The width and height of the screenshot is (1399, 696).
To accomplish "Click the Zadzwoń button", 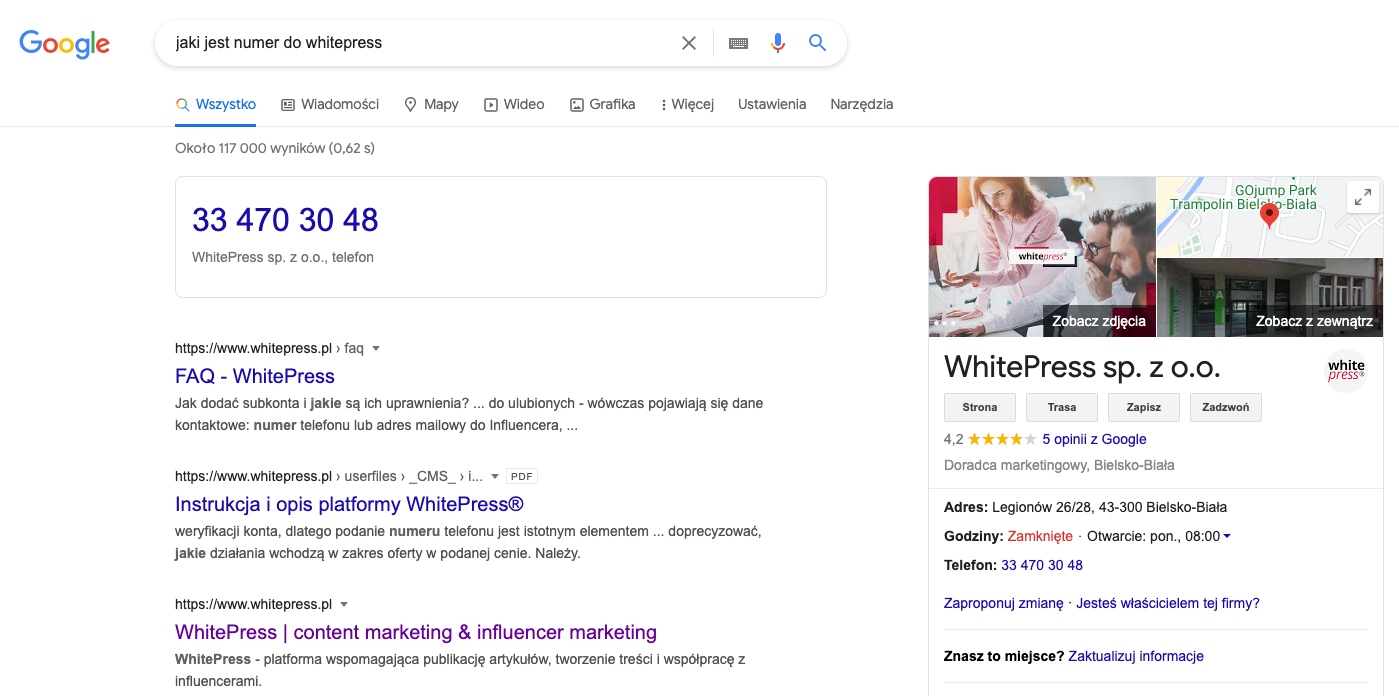I will 1226,407.
